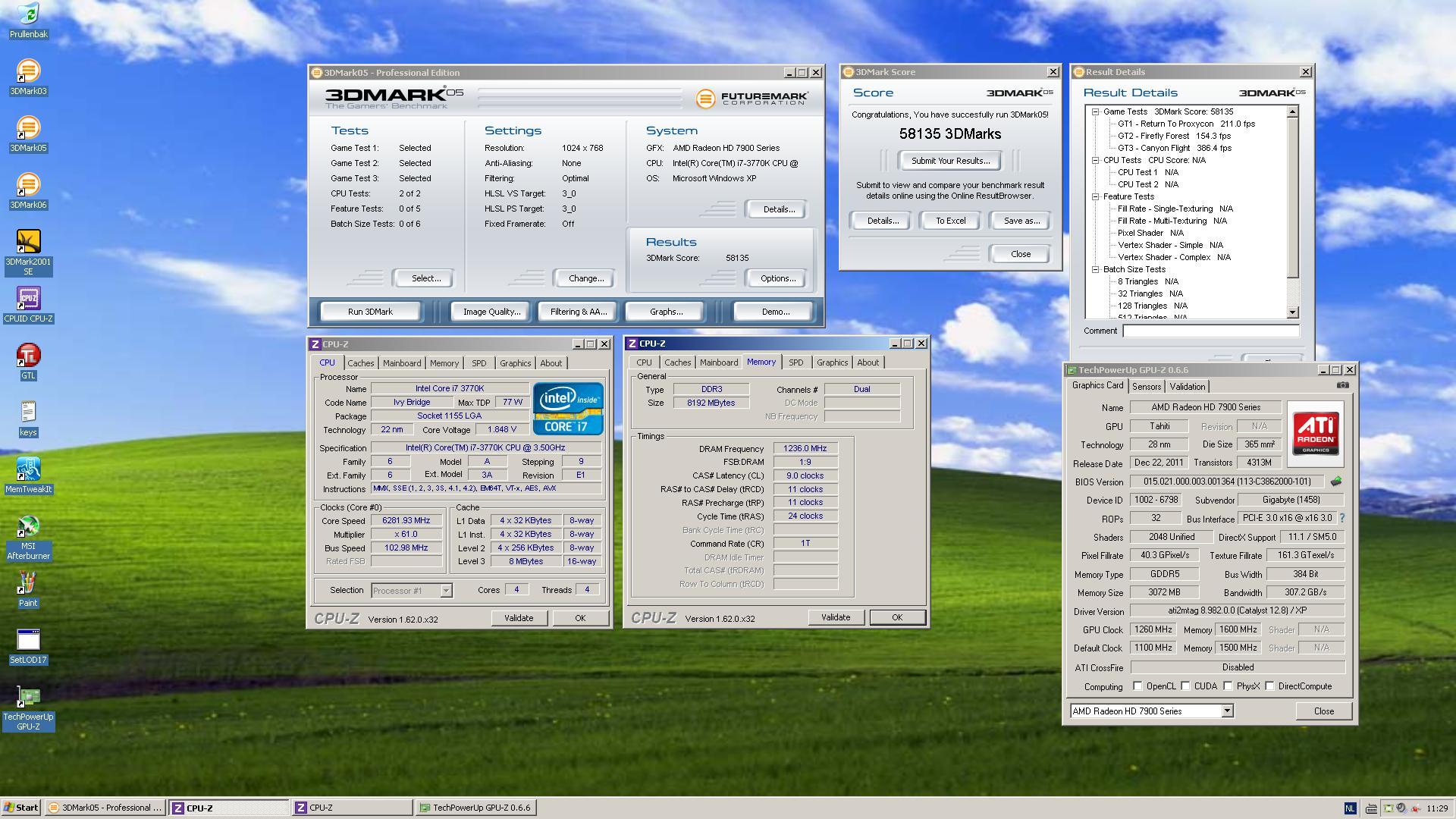The width and height of the screenshot is (1456, 819).
Task: Toggle the PhysX checkbox in GPU-Z
Action: click(1228, 686)
